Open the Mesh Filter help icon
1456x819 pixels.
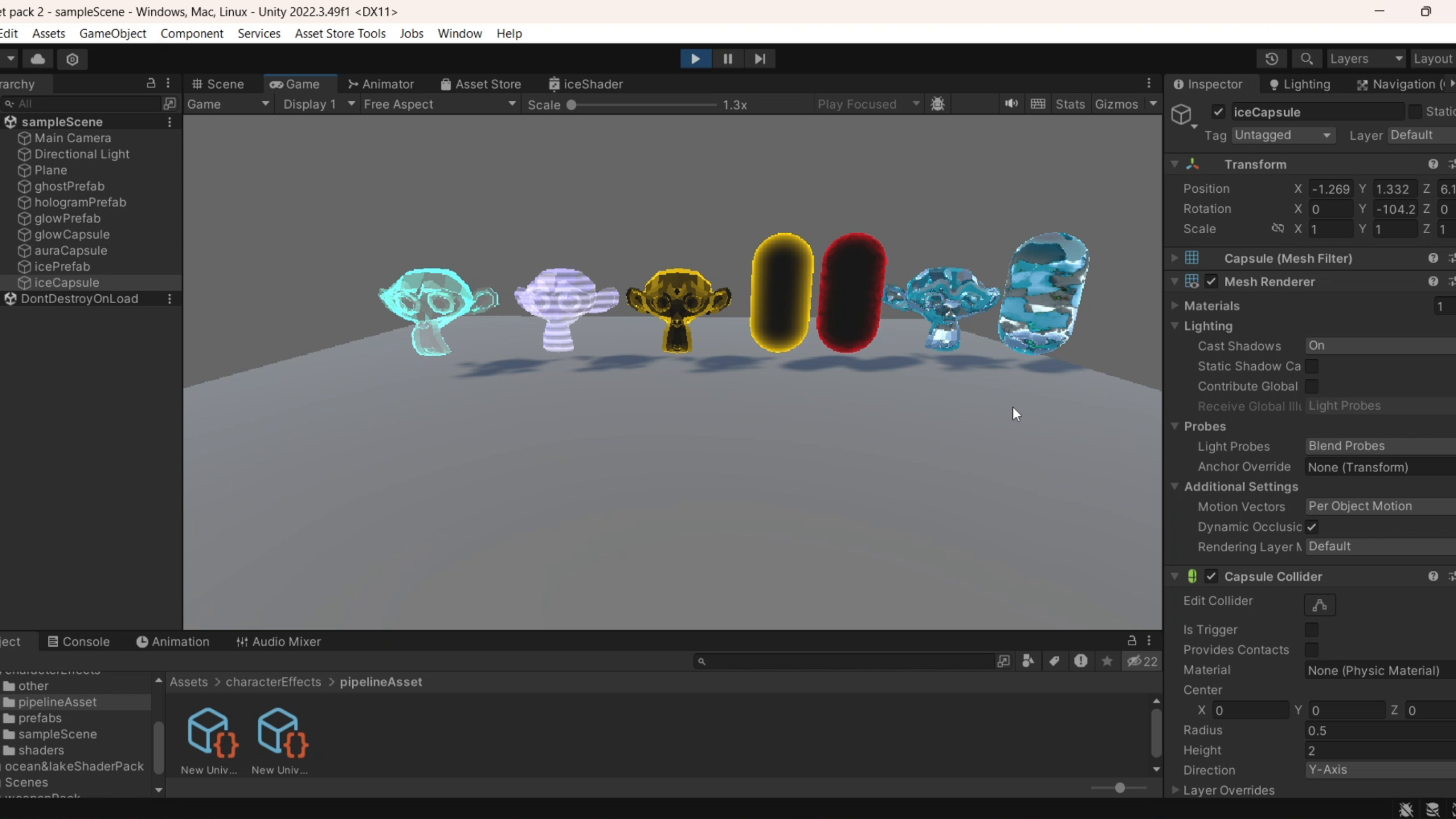point(1433,258)
